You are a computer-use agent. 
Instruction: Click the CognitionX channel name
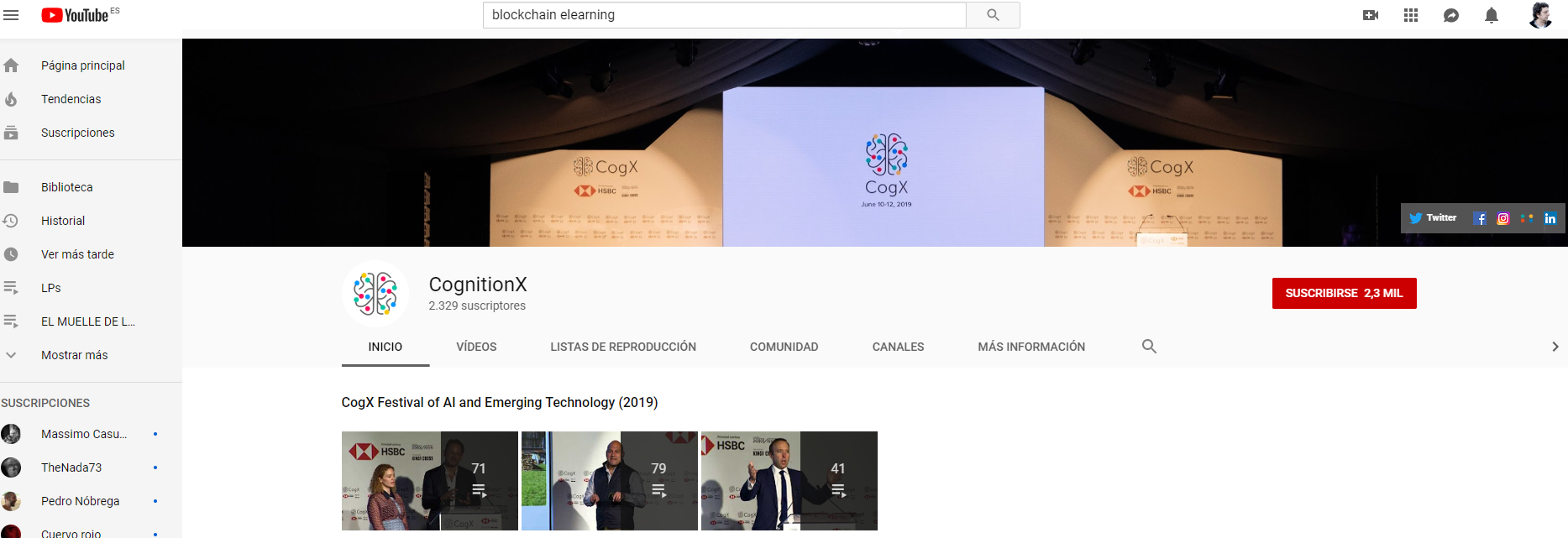point(478,285)
